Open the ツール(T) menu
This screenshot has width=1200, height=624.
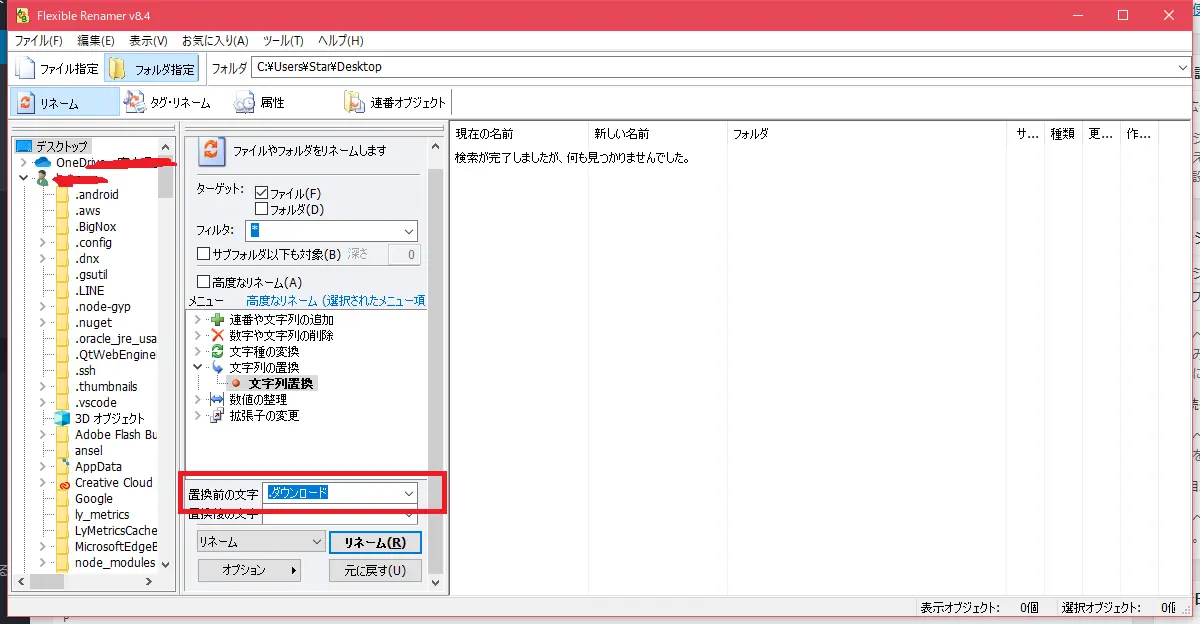pos(283,41)
